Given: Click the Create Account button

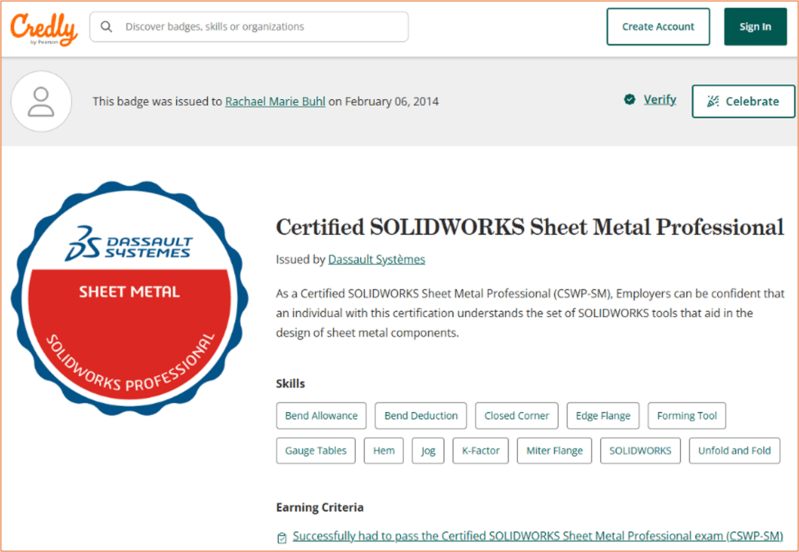Looking at the screenshot, I should [658, 27].
